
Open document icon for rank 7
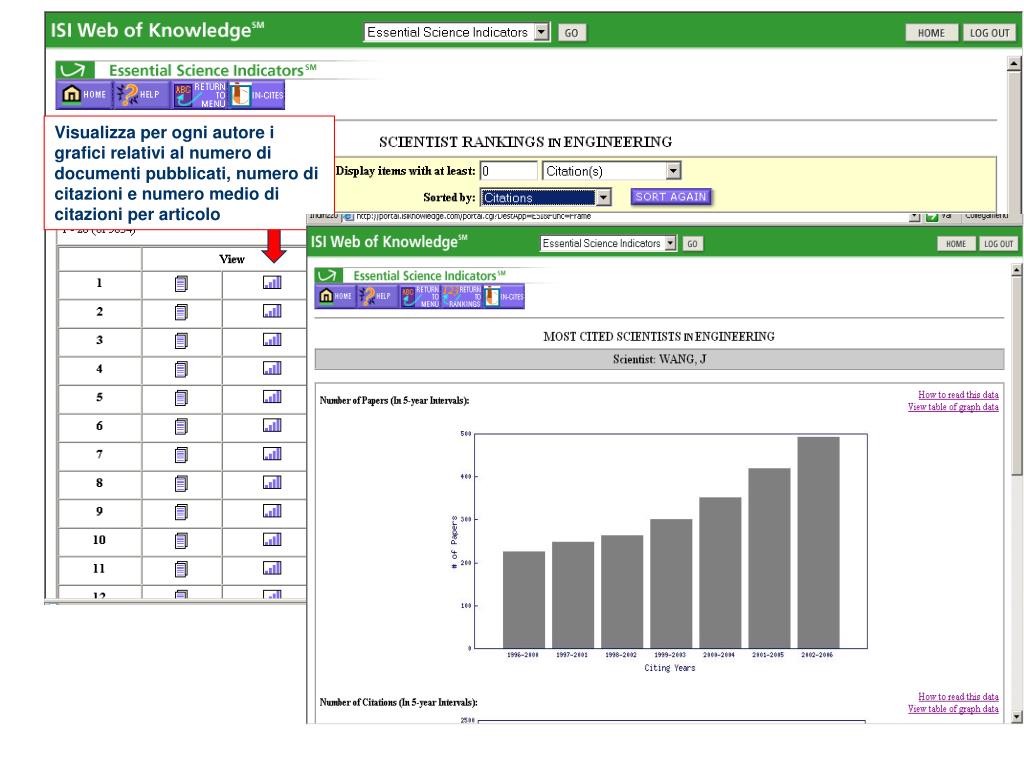click(182, 455)
